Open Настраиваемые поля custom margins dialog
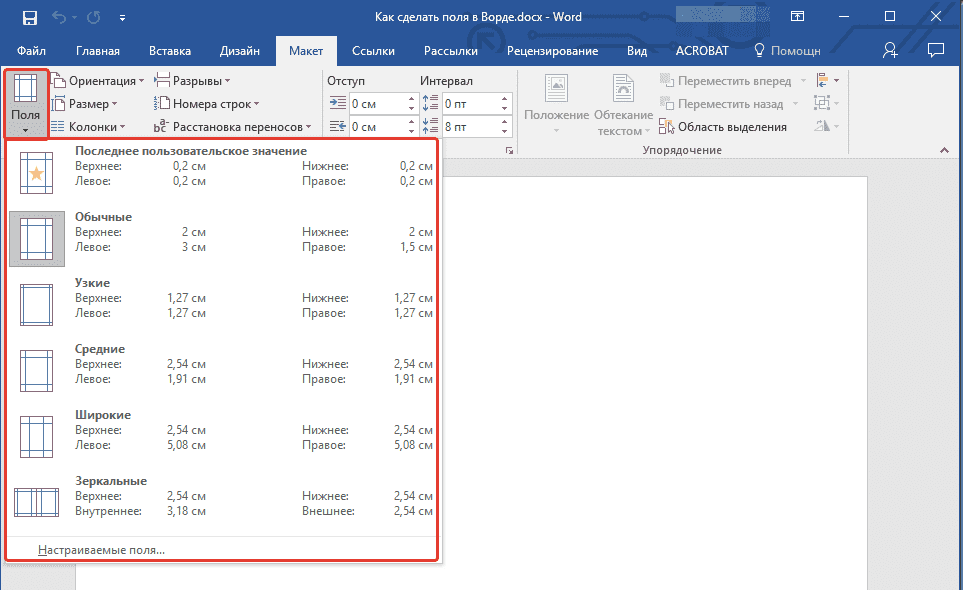The height and width of the screenshot is (590, 963). click(101, 550)
